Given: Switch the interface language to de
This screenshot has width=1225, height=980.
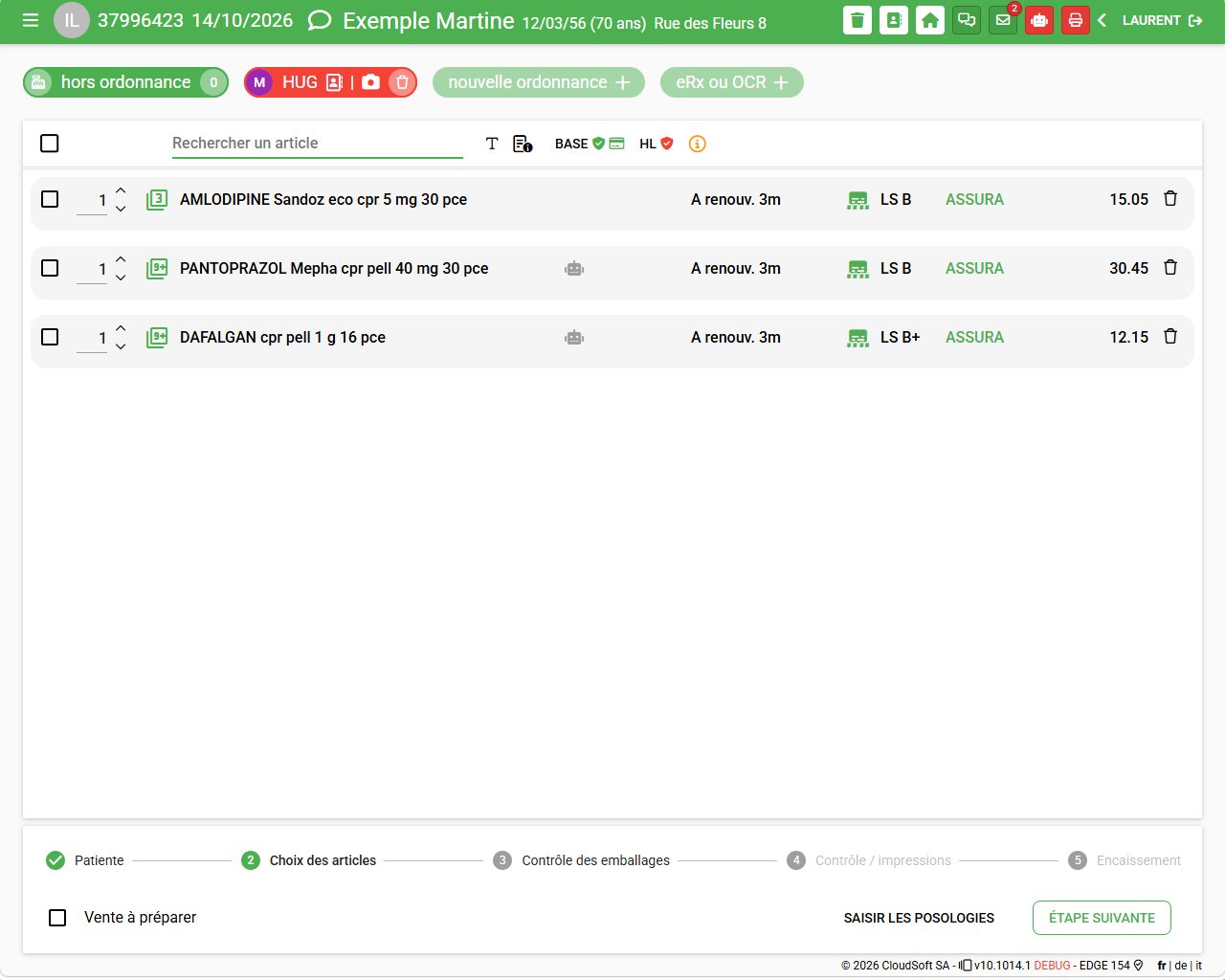Looking at the screenshot, I should click(1180, 966).
